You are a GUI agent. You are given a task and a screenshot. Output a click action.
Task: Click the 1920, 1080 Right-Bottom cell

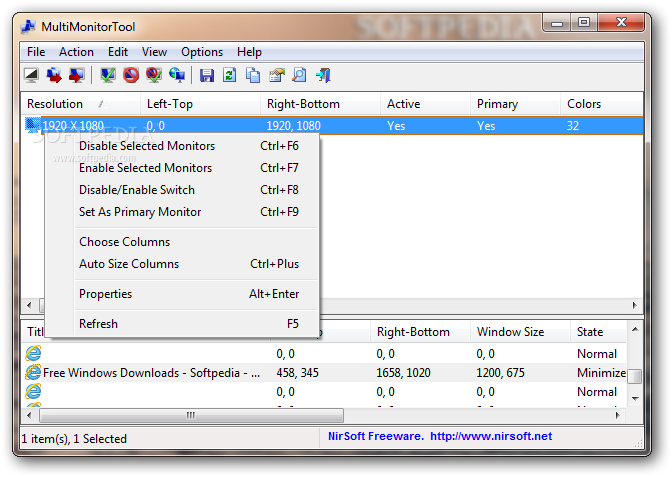point(294,126)
